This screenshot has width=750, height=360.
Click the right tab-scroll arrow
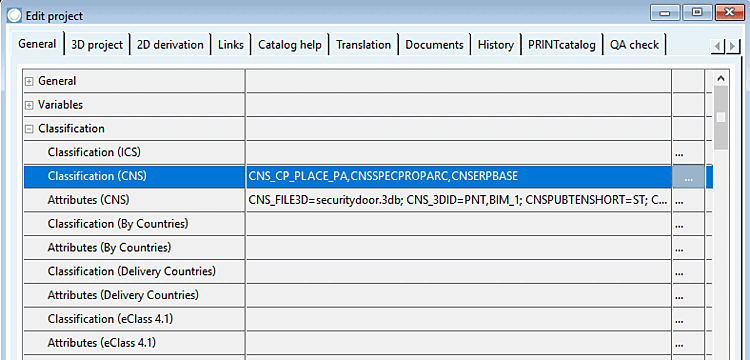pos(732,46)
